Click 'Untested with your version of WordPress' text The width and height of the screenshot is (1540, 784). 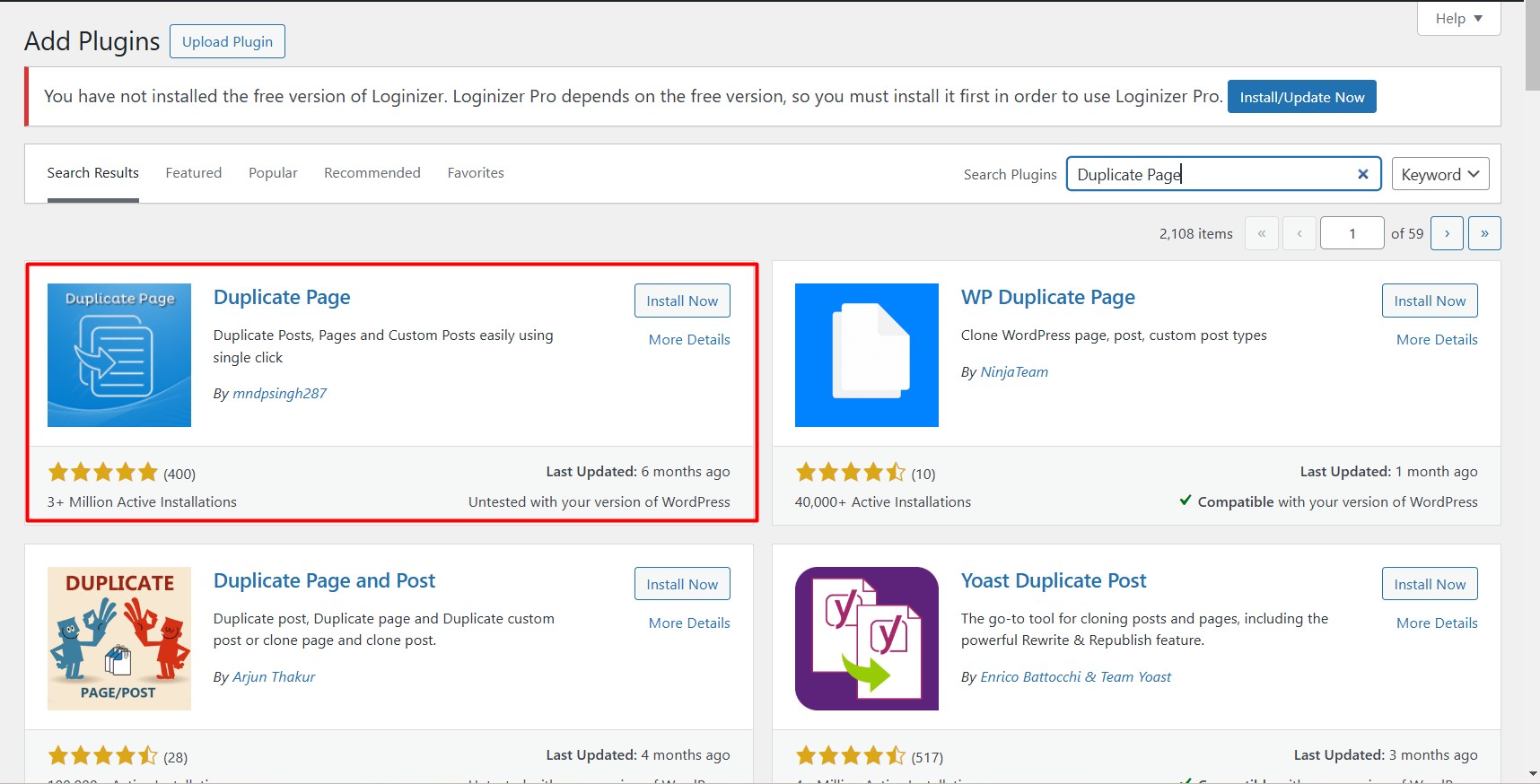point(599,502)
